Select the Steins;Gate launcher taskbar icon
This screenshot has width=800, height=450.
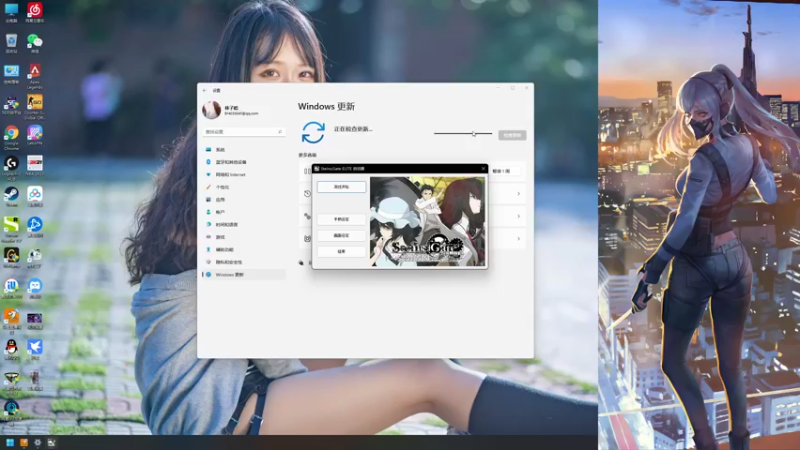click(51, 442)
